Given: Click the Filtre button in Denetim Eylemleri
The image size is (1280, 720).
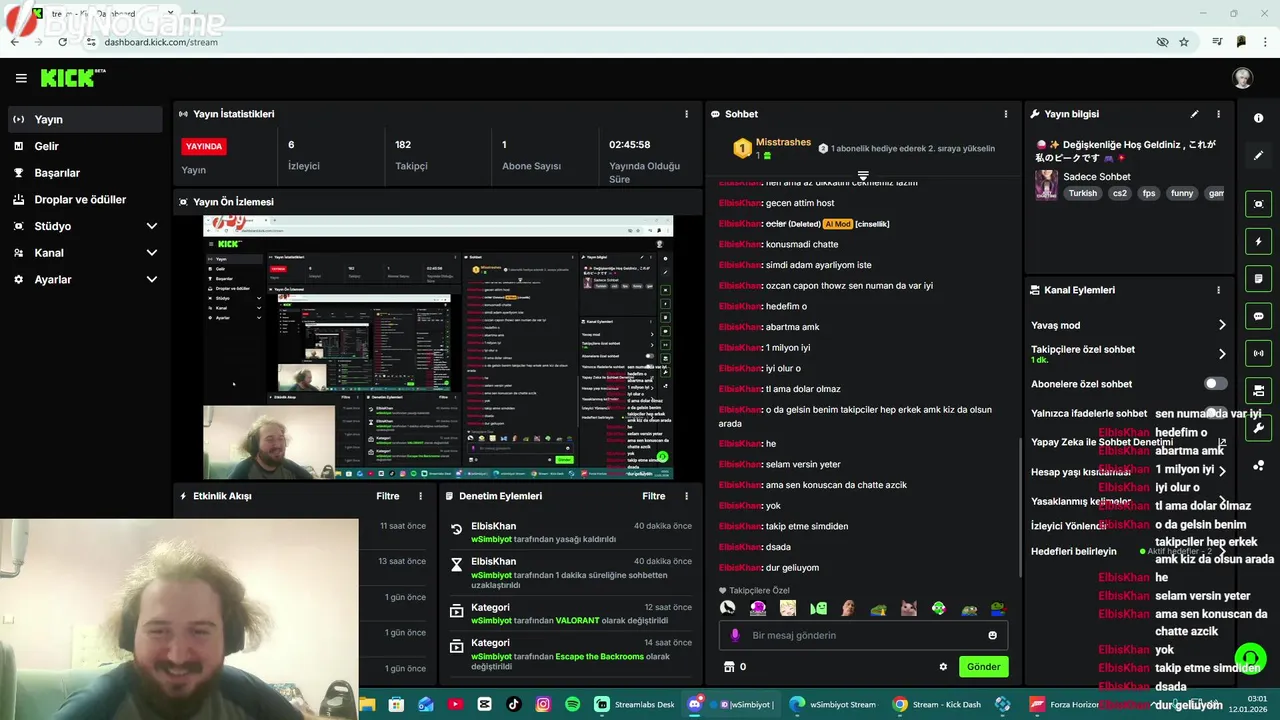Looking at the screenshot, I should (x=654, y=496).
